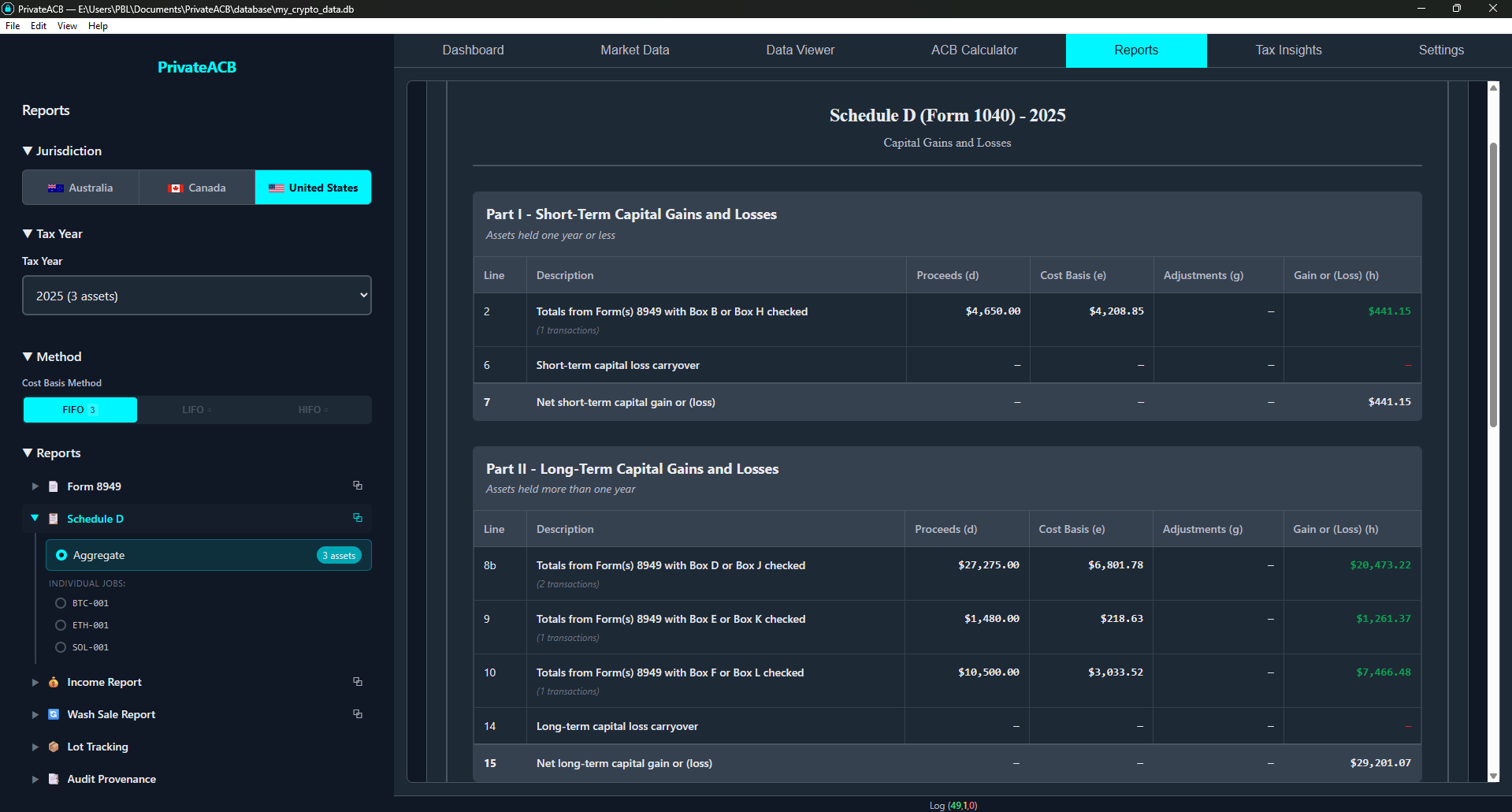Click the Income Report money bag icon
This screenshot has height=812, width=1512.
(x=54, y=682)
